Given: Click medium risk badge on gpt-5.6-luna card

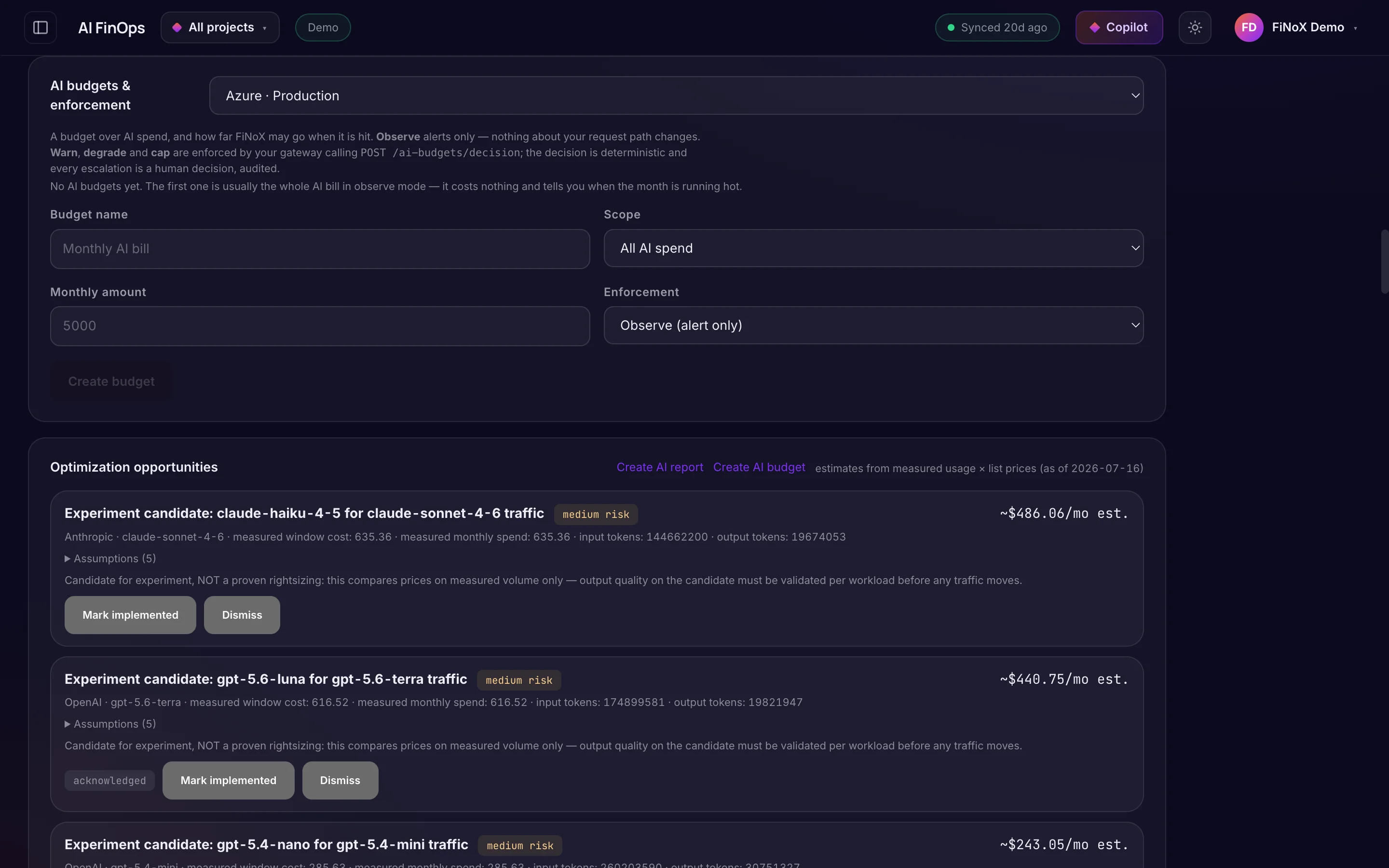Looking at the screenshot, I should point(519,680).
